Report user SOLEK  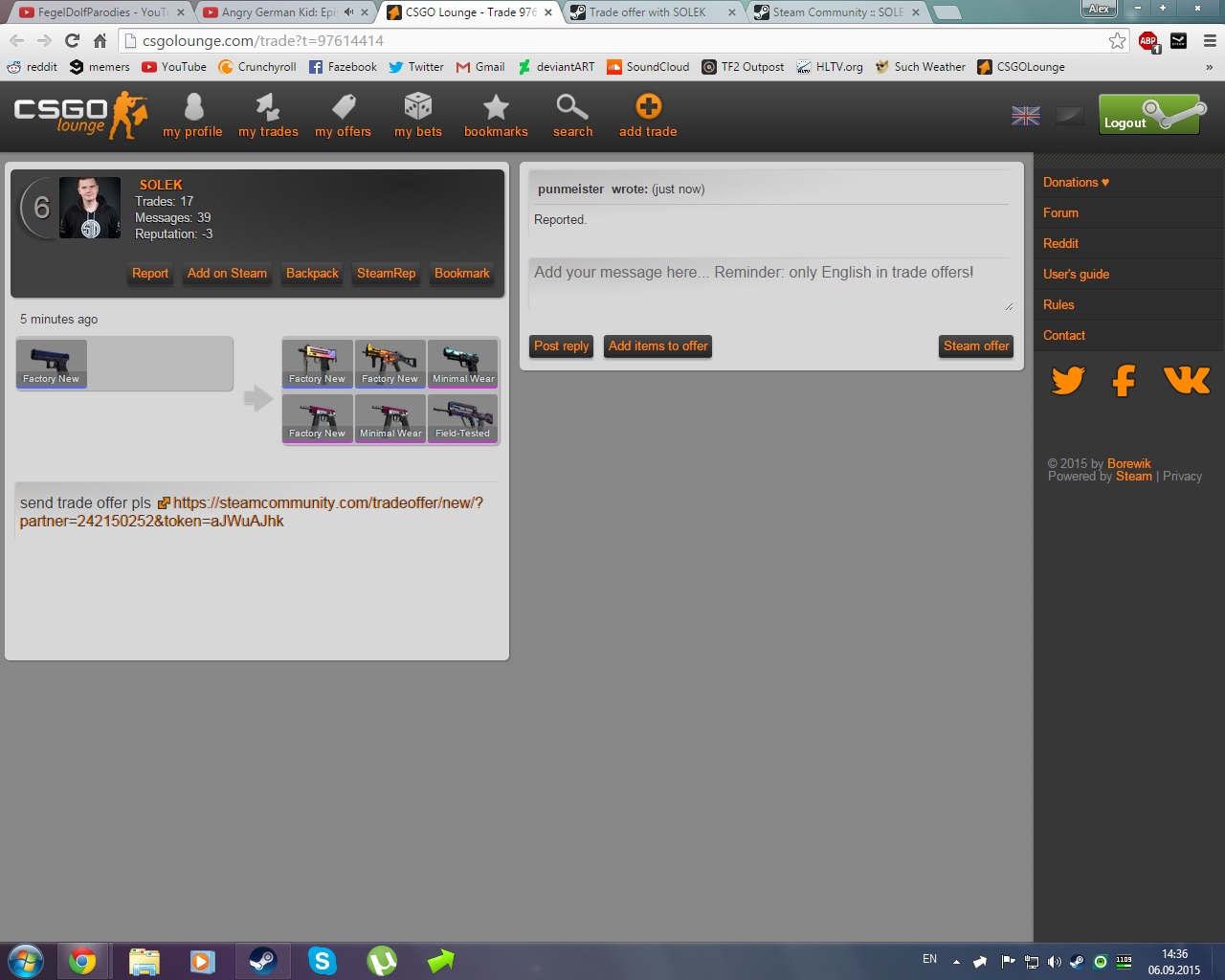(150, 274)
